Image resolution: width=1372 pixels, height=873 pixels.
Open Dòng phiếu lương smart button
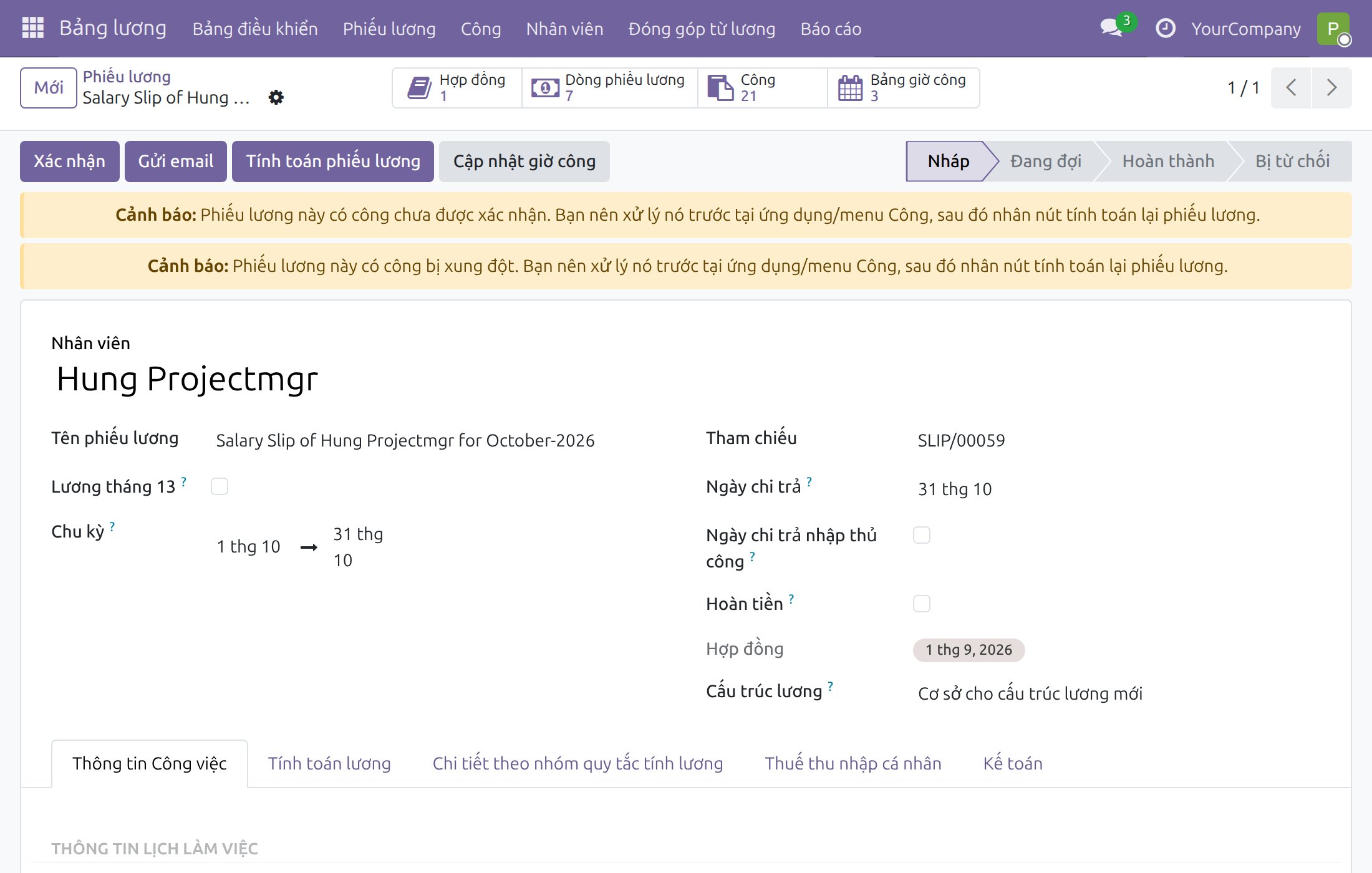609,88
